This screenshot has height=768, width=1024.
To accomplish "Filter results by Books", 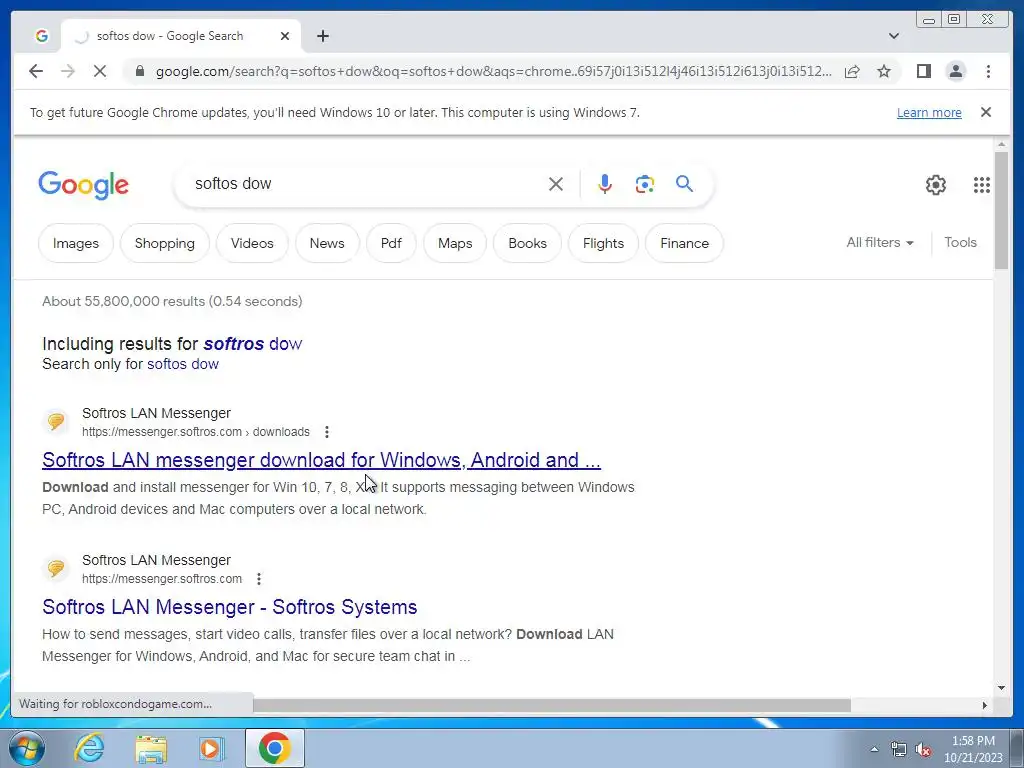I will (527, 243).
